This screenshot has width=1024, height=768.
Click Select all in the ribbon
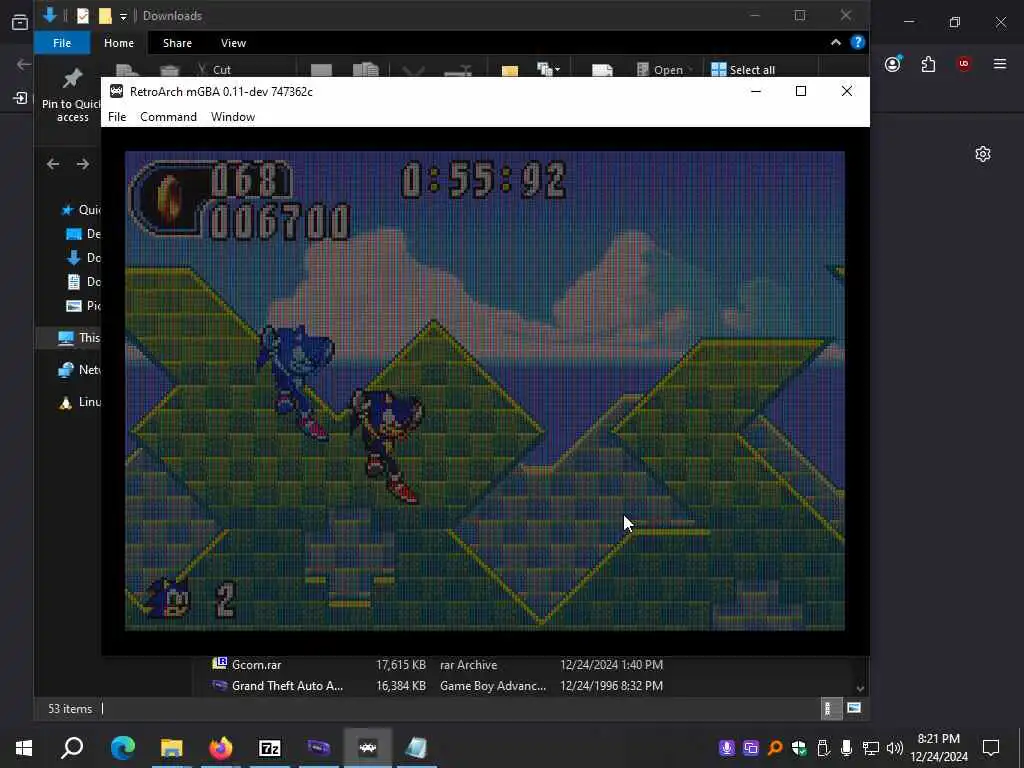click(743, 70)
